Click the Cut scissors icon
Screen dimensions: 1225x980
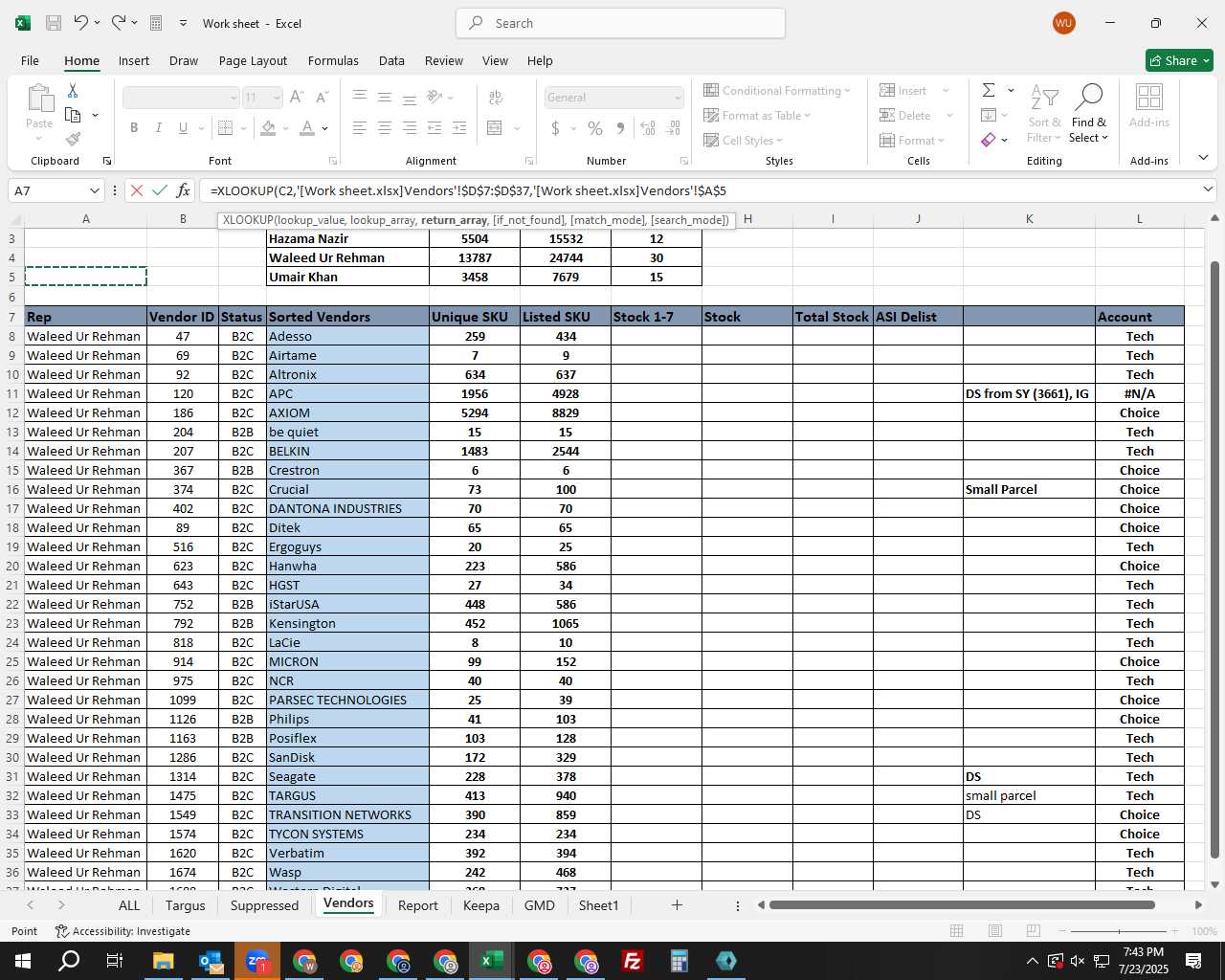click(72, 90)
